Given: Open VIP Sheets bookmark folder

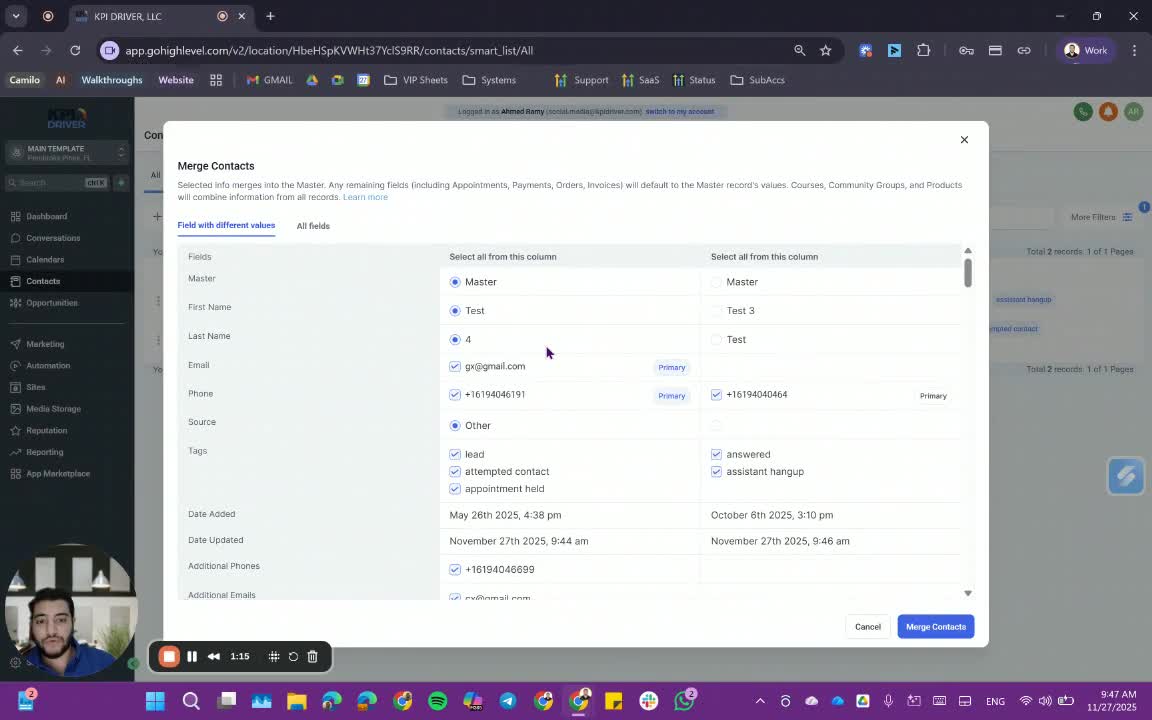Looking at the screenshot, I should point(416,80).
